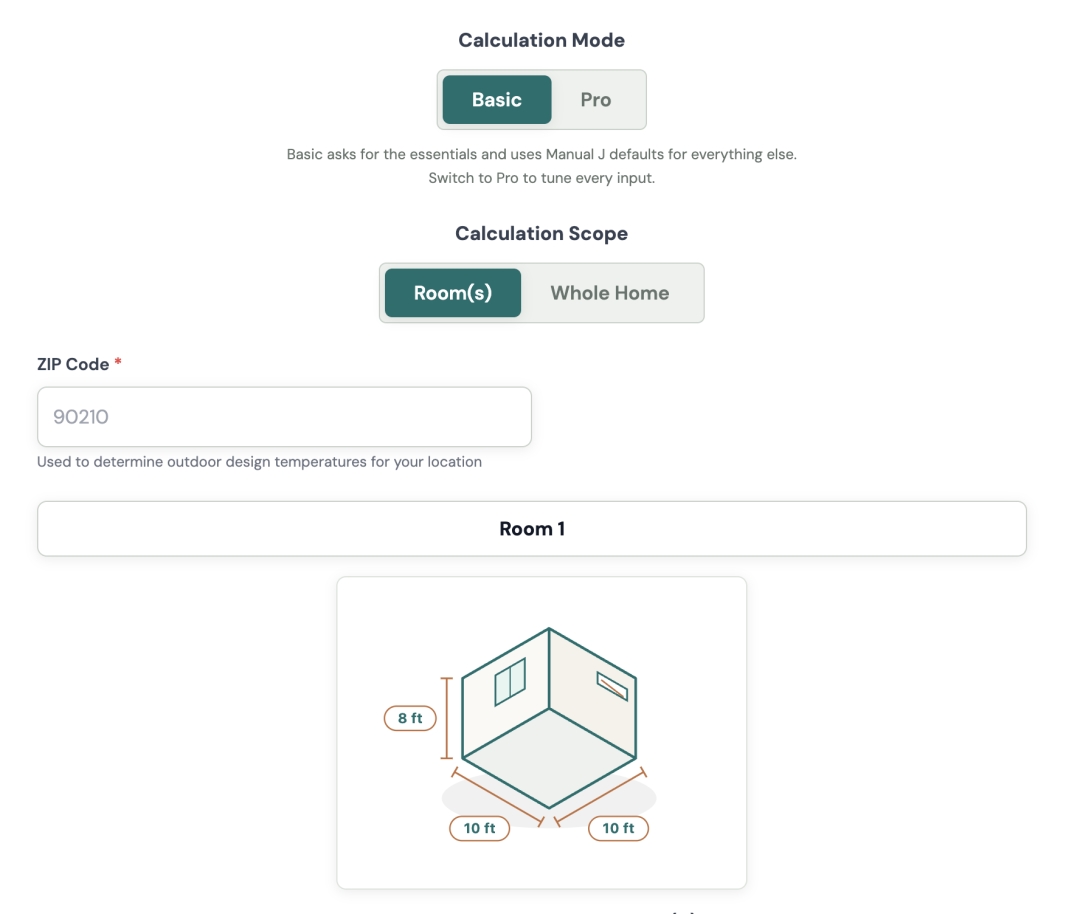This screenshot has width=1080, height=914.
Task: Open the 8 ft height label
Action: coord(410,718)
